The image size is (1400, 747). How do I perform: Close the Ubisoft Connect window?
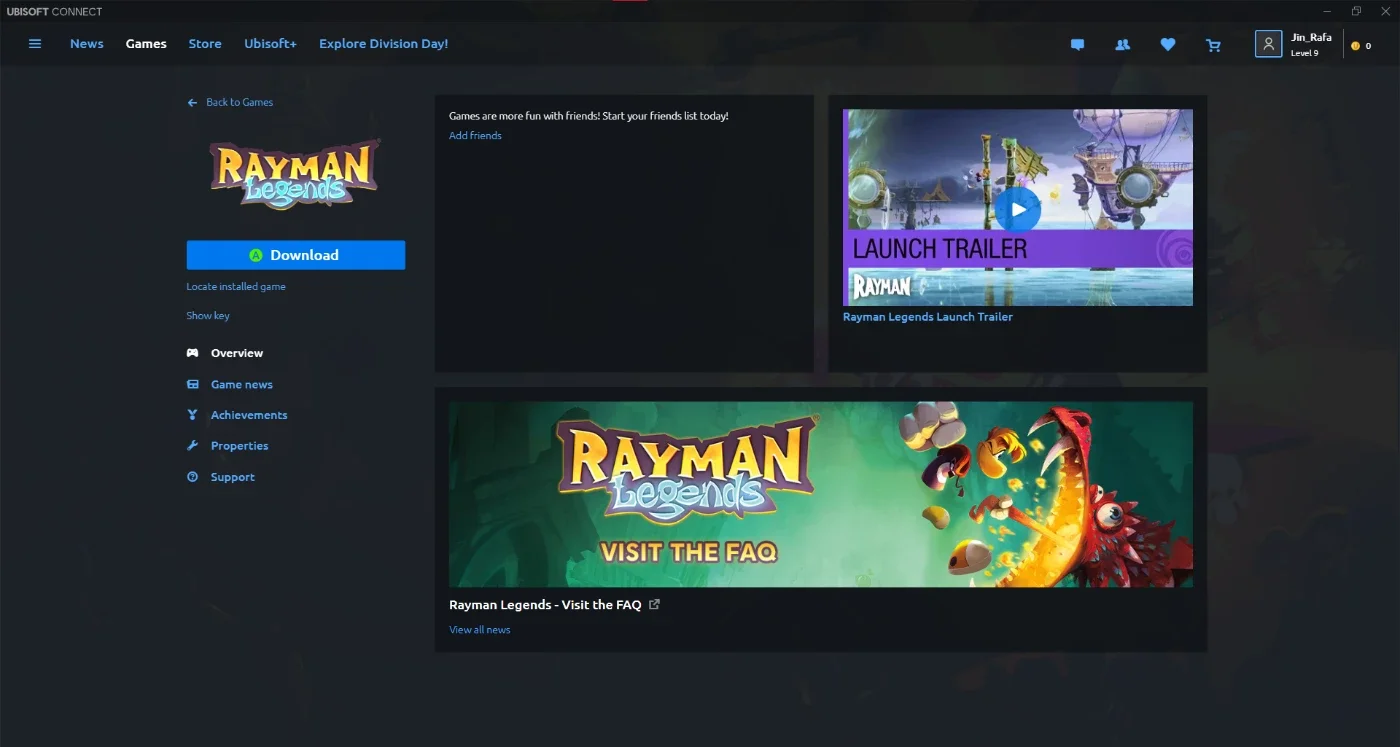pos(1384,11)
